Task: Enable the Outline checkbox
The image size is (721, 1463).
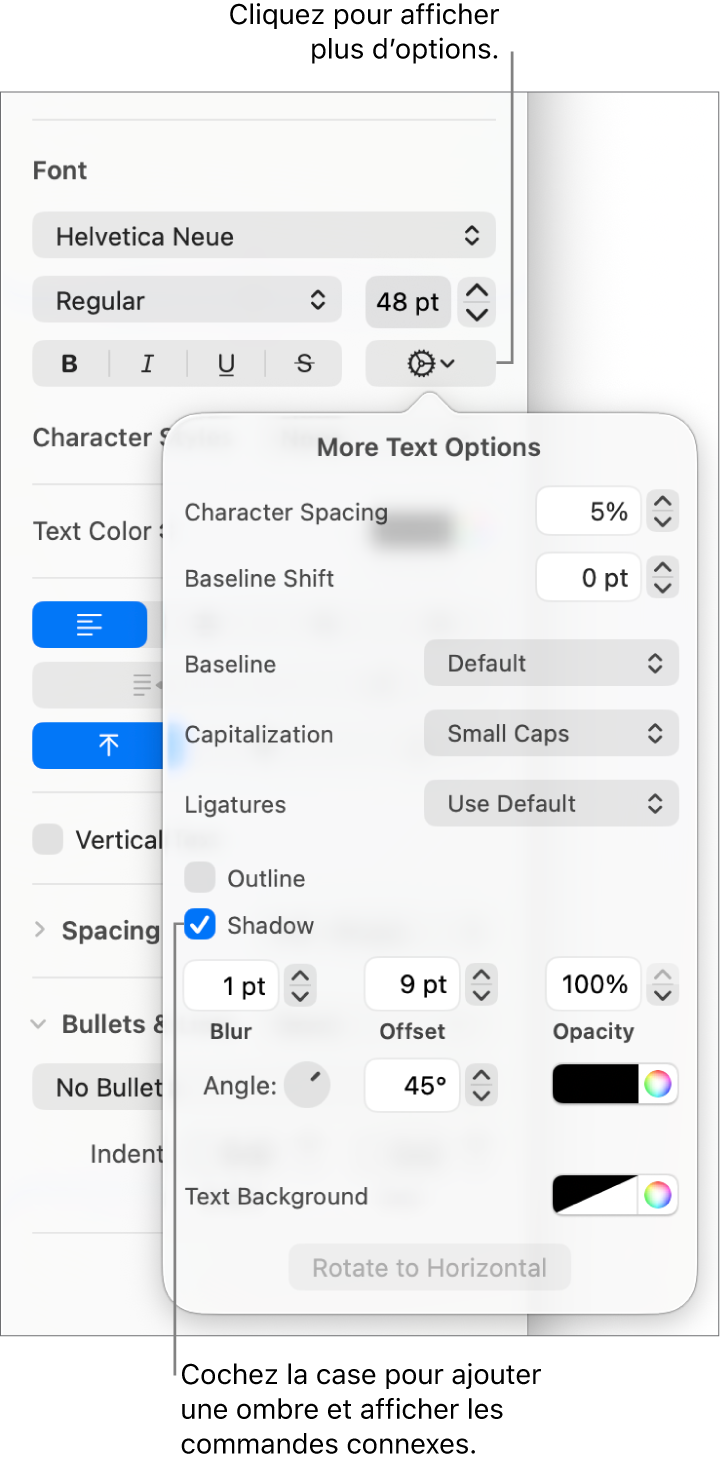Action: click(199, 878)
